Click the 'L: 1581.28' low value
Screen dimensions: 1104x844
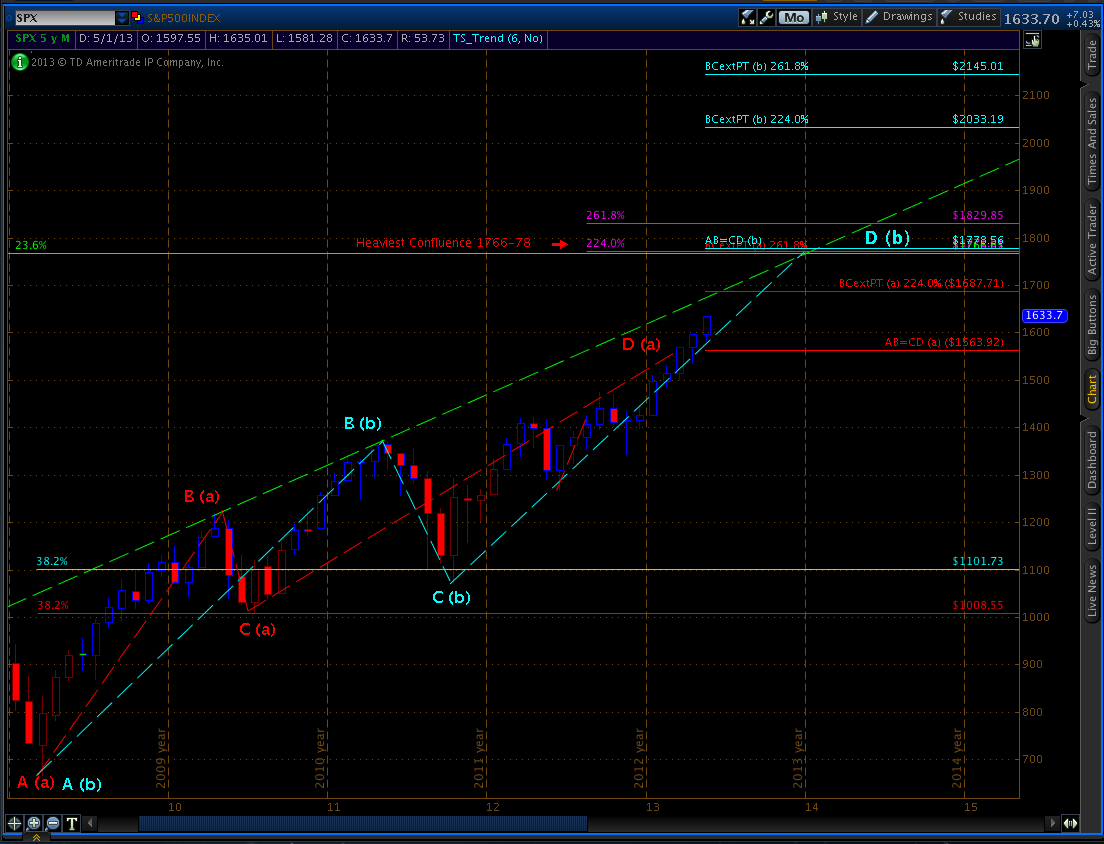304,39
